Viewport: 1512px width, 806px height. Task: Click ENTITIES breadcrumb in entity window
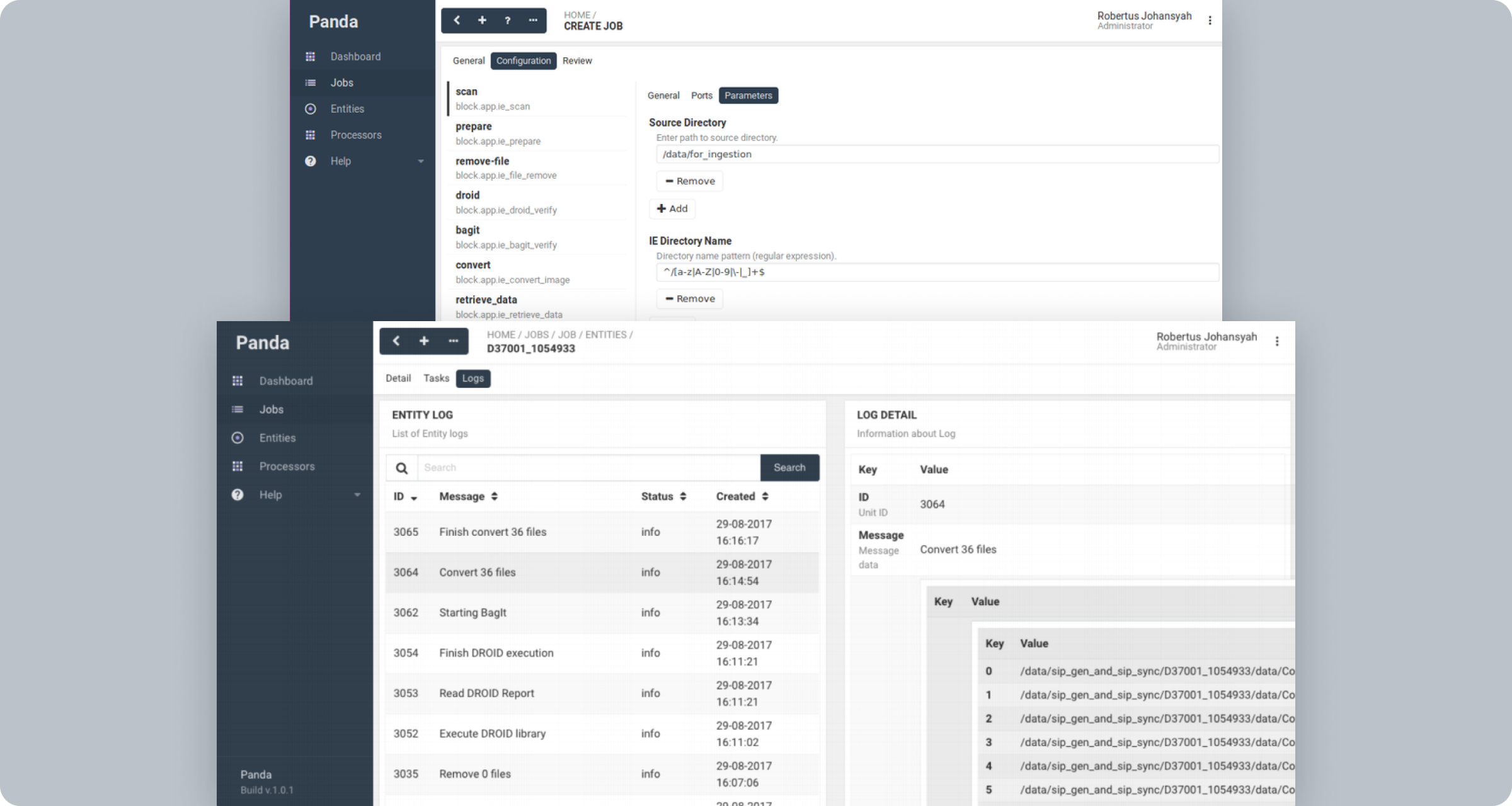coord(605,335)
